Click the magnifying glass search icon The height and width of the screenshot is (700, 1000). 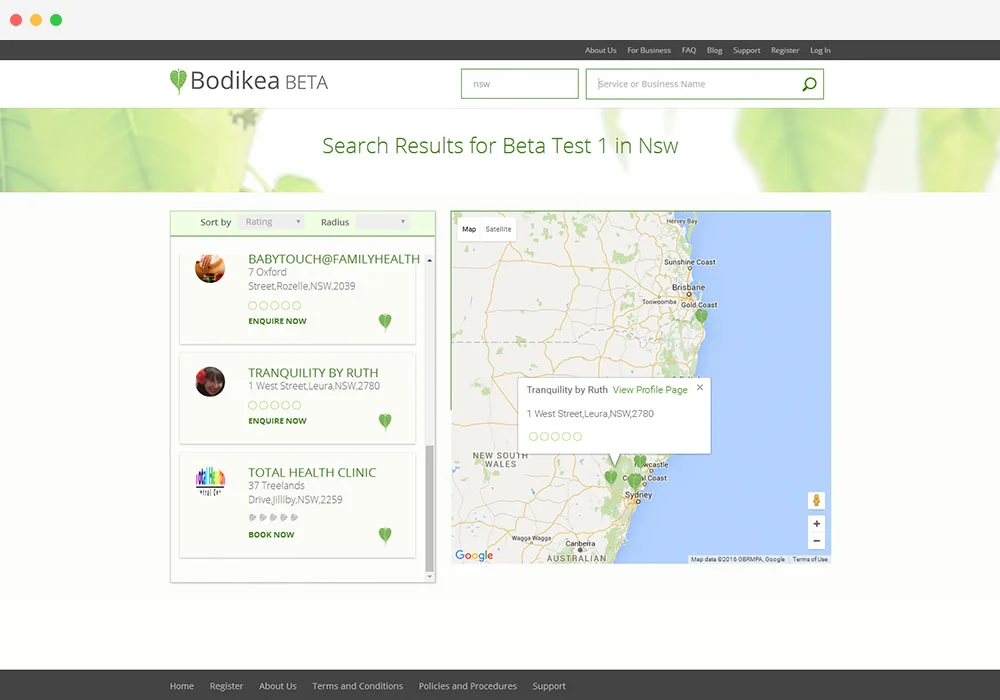pyautogui.click(x=809, y=84)
